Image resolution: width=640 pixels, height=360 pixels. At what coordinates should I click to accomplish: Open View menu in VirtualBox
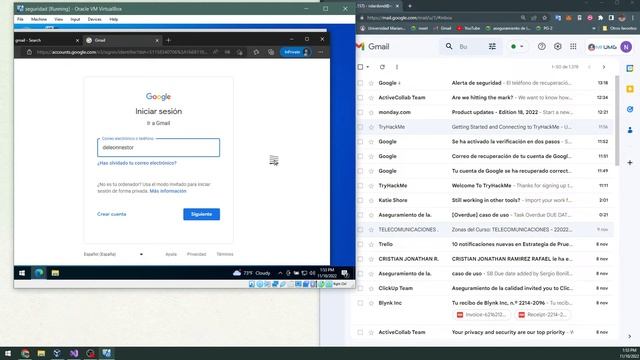pos(58,19)
